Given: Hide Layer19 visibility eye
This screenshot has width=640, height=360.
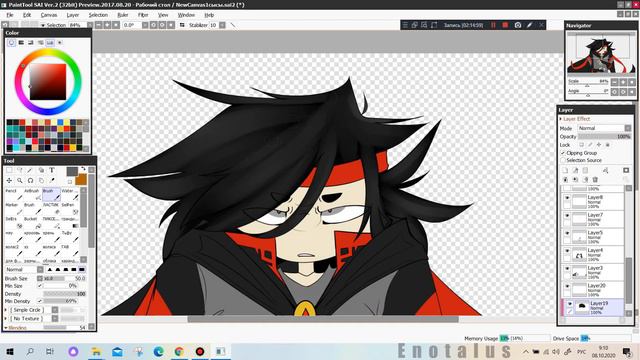Looking at the screenshot, I should (x=570, y=304).
